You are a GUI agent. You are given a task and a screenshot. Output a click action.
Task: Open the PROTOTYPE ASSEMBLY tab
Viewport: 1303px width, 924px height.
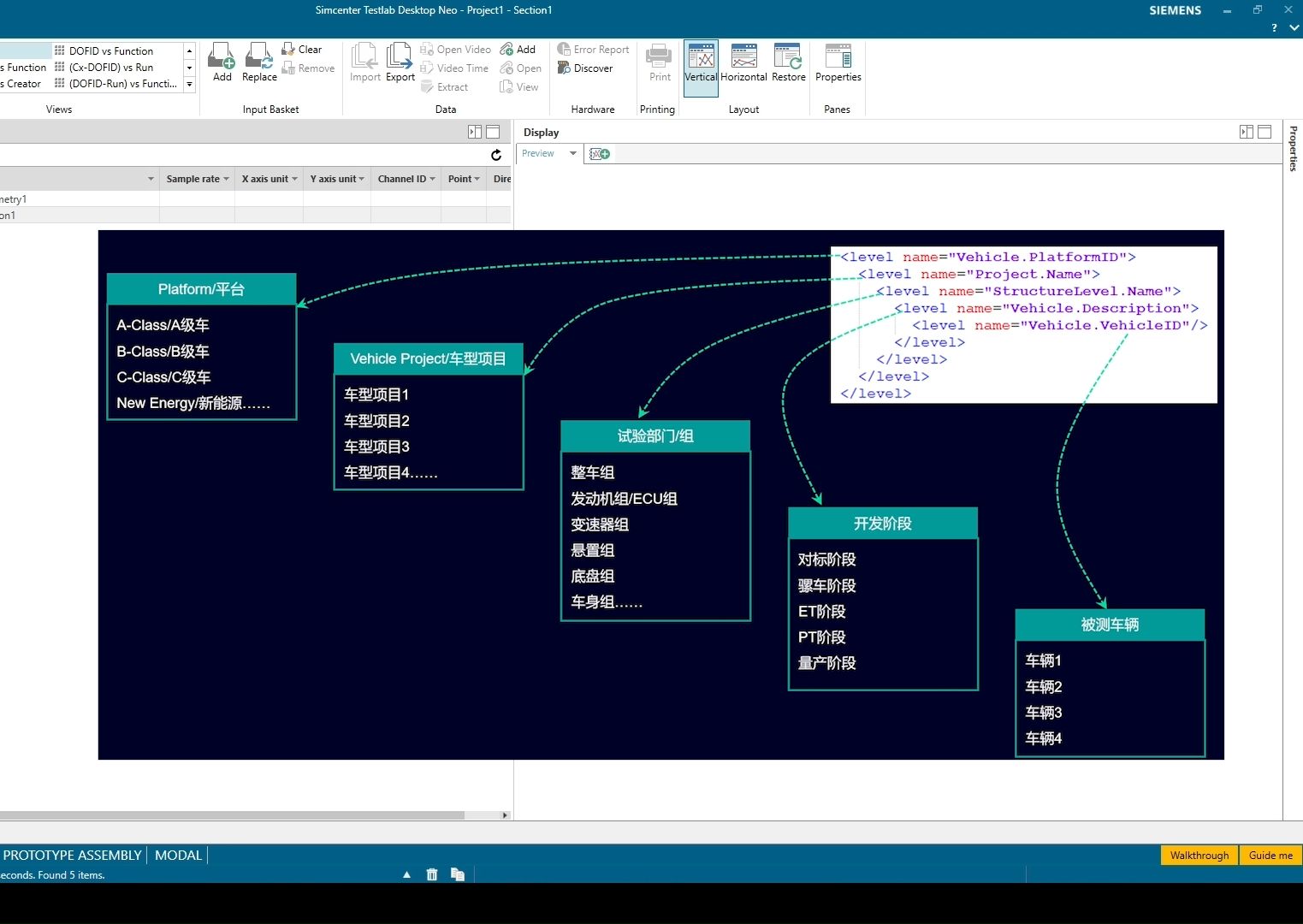72,855
